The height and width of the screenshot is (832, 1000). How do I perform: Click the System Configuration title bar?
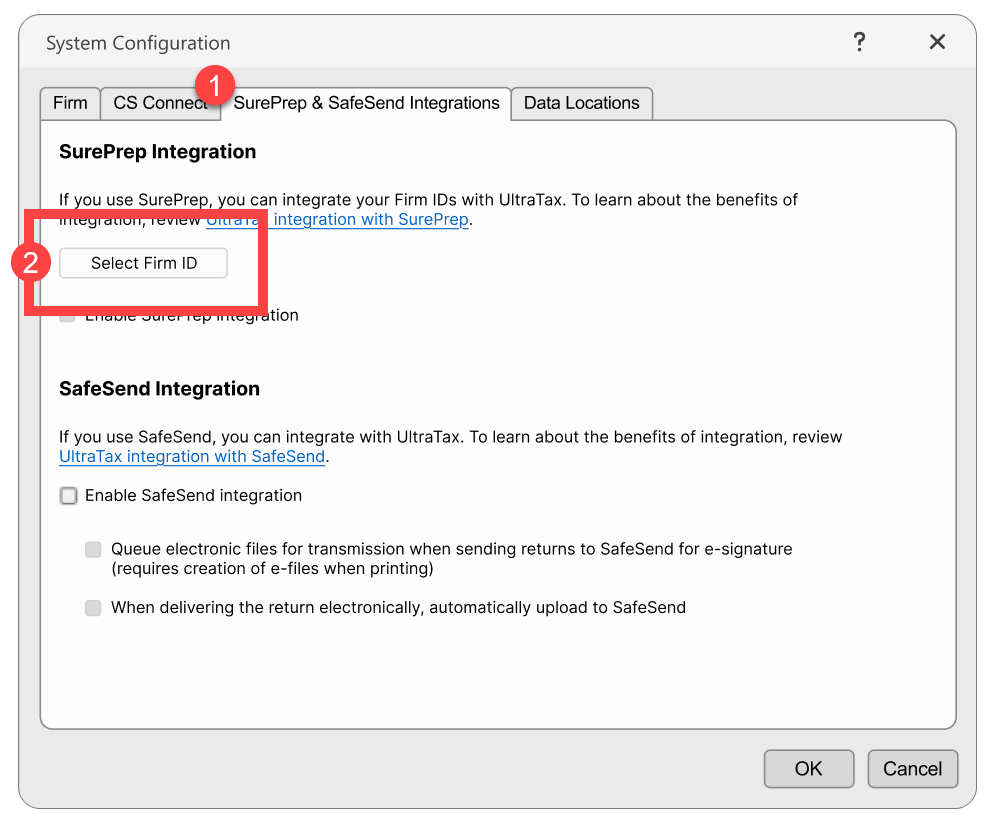tap(137, 42)
